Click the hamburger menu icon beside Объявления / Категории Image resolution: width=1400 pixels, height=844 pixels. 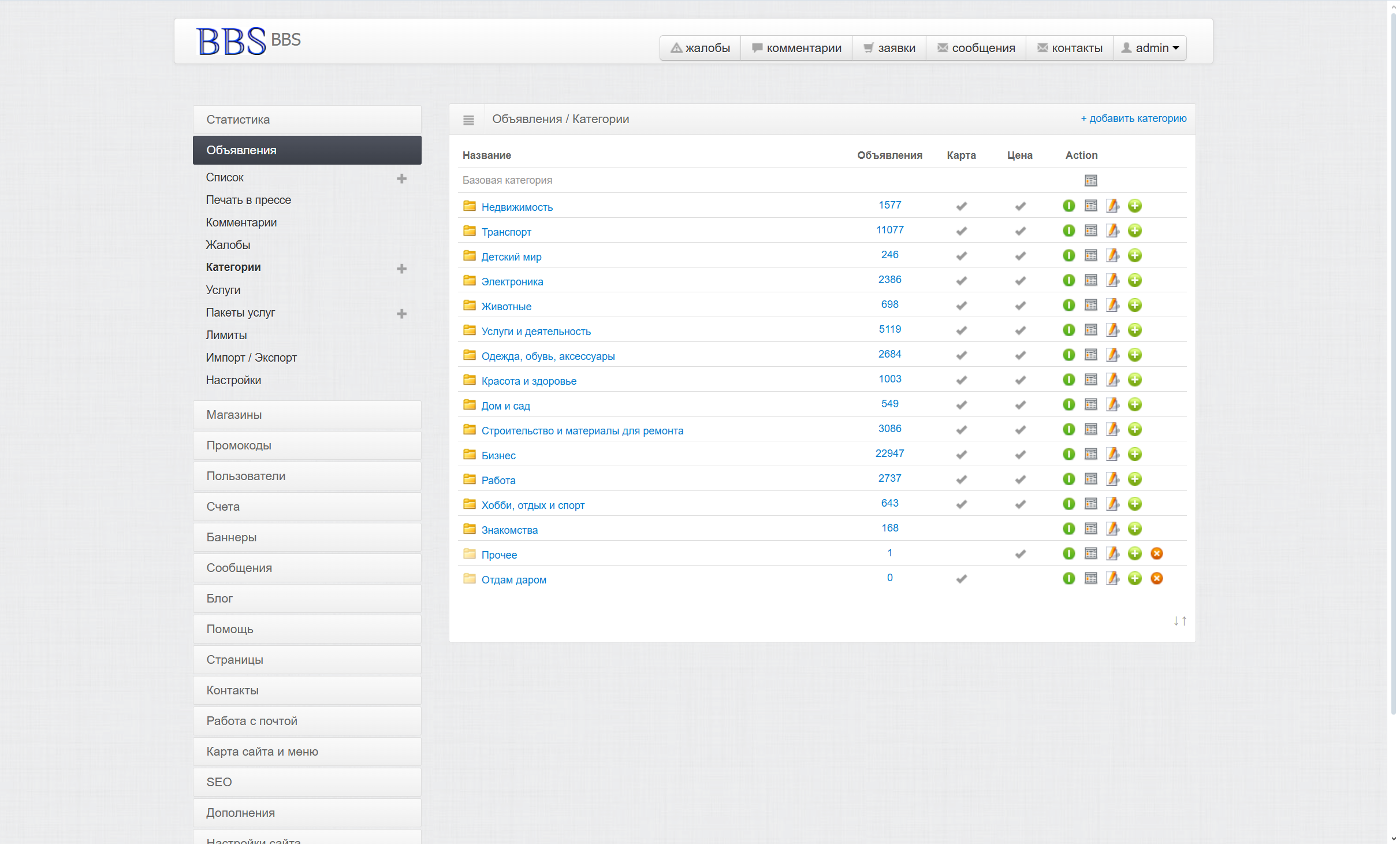[468, 120]
